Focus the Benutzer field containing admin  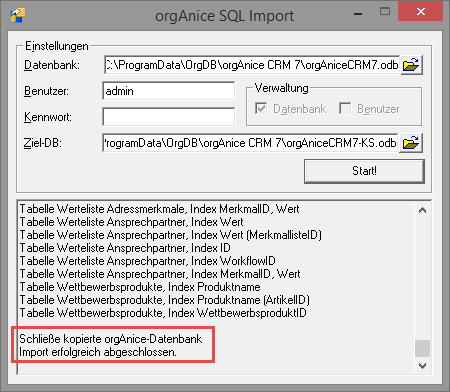click(169, 91)
